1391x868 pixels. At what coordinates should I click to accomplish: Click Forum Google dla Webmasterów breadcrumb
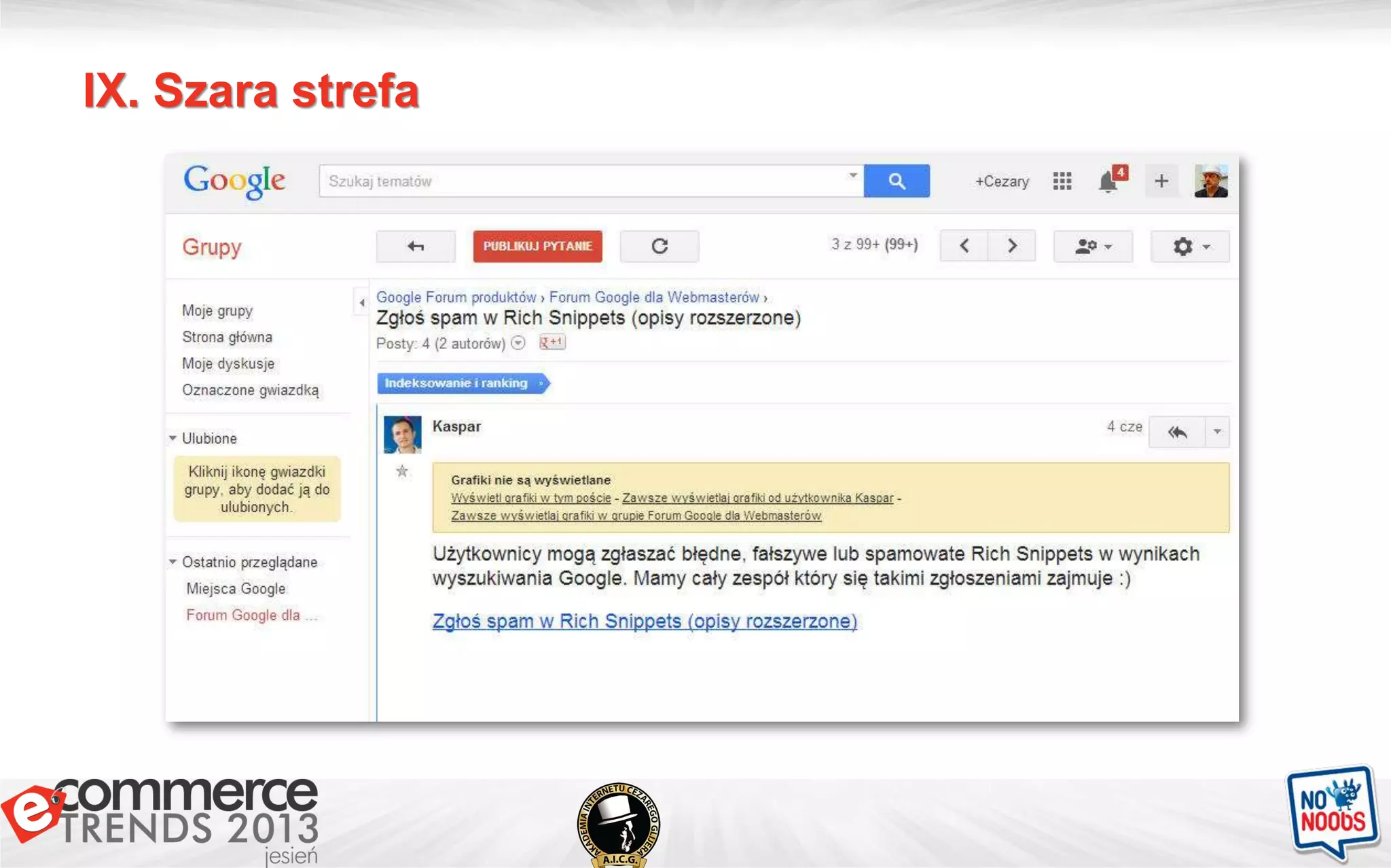pyautogui.click(x=654, y=297)
